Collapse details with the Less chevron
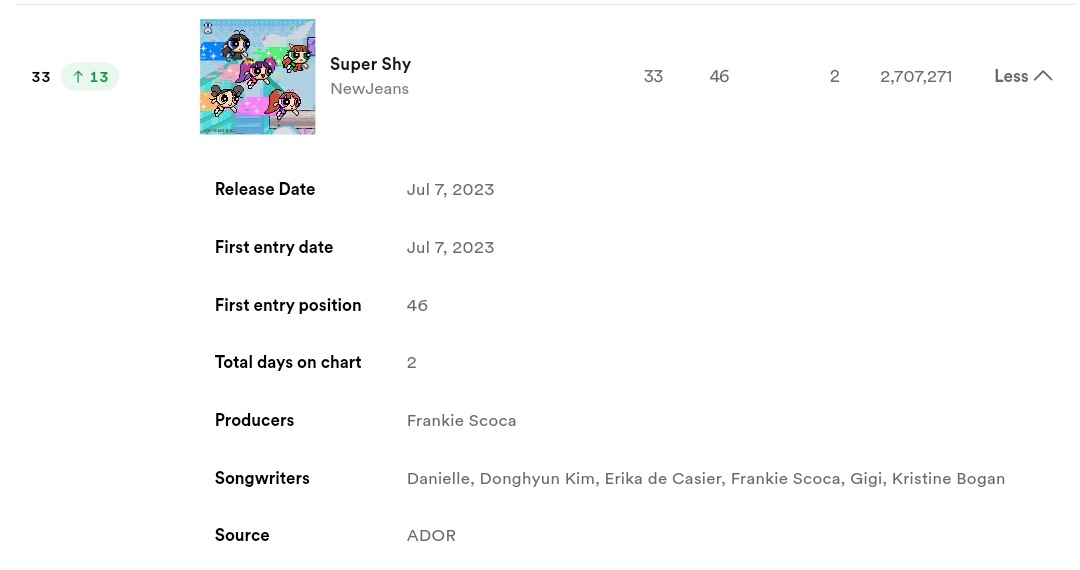 click(1023, 76)
